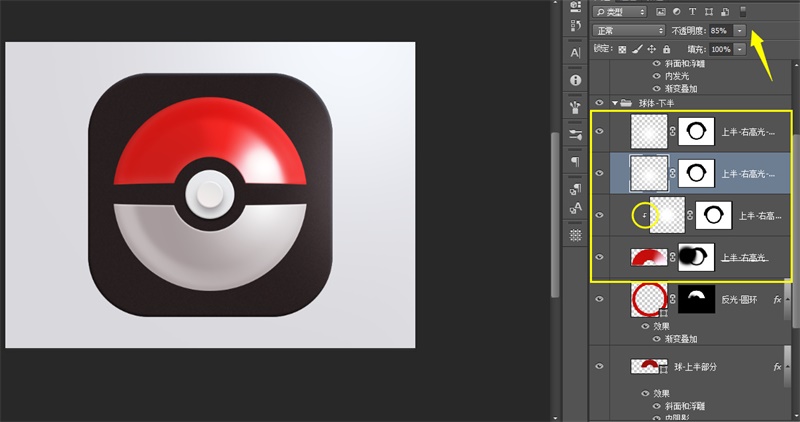Click the lock image pixels brush icon
Viewport: 800px width, 422px height.
[637, 49]
